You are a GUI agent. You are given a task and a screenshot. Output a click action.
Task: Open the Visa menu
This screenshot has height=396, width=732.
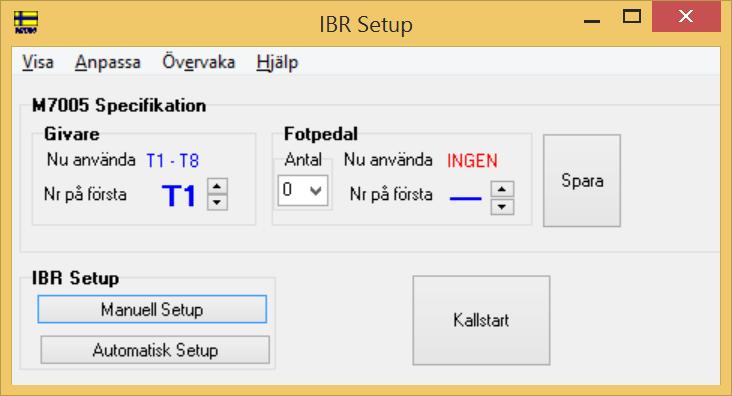pos(38,62)
